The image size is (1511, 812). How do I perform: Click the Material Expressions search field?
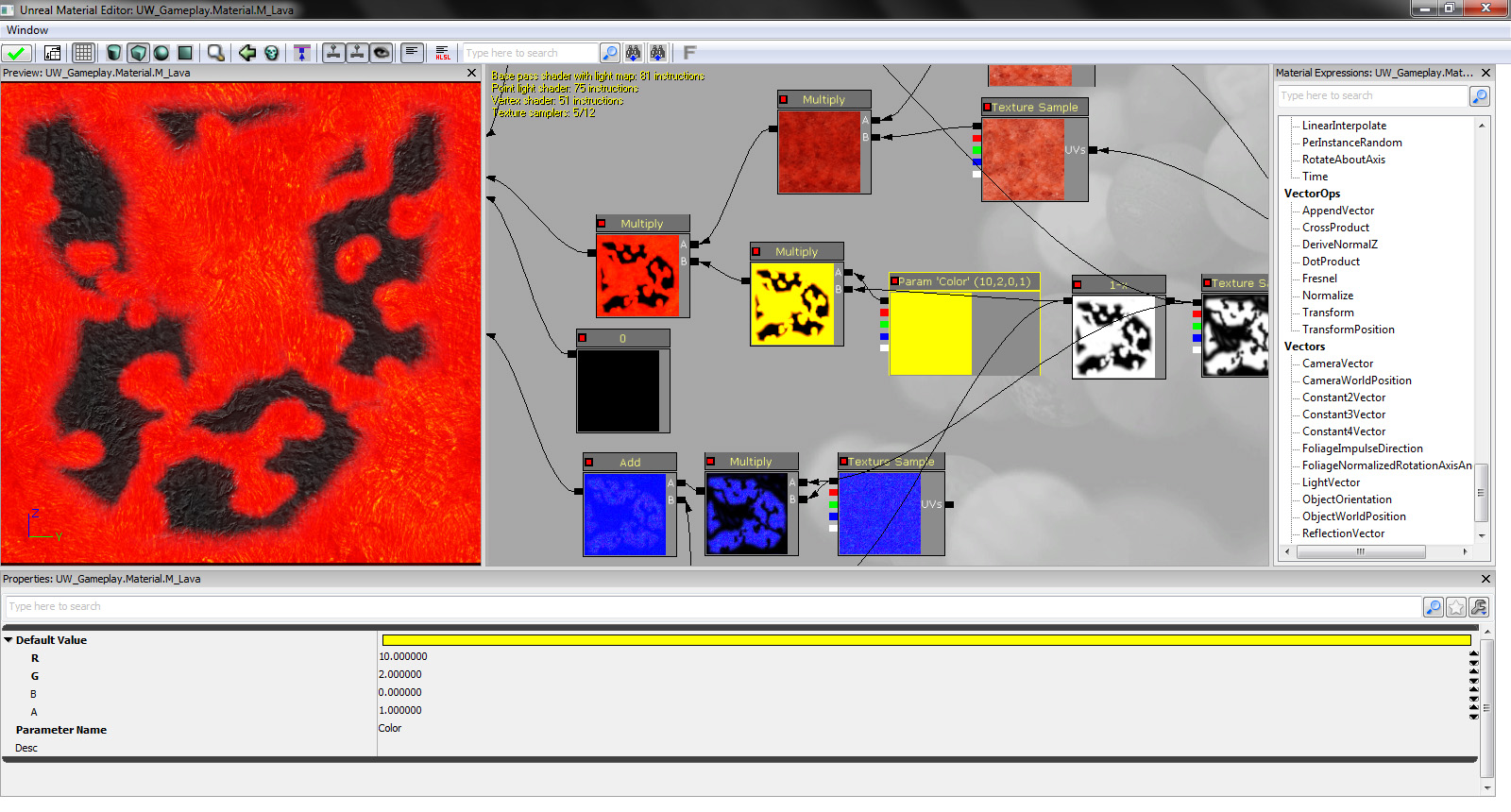1373,96
